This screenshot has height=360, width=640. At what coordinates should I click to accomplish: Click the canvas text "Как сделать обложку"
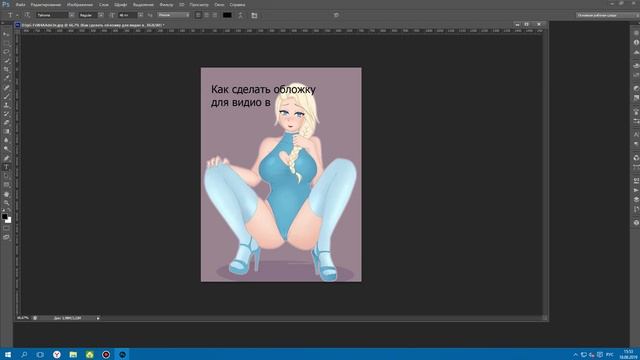(263, 89)
